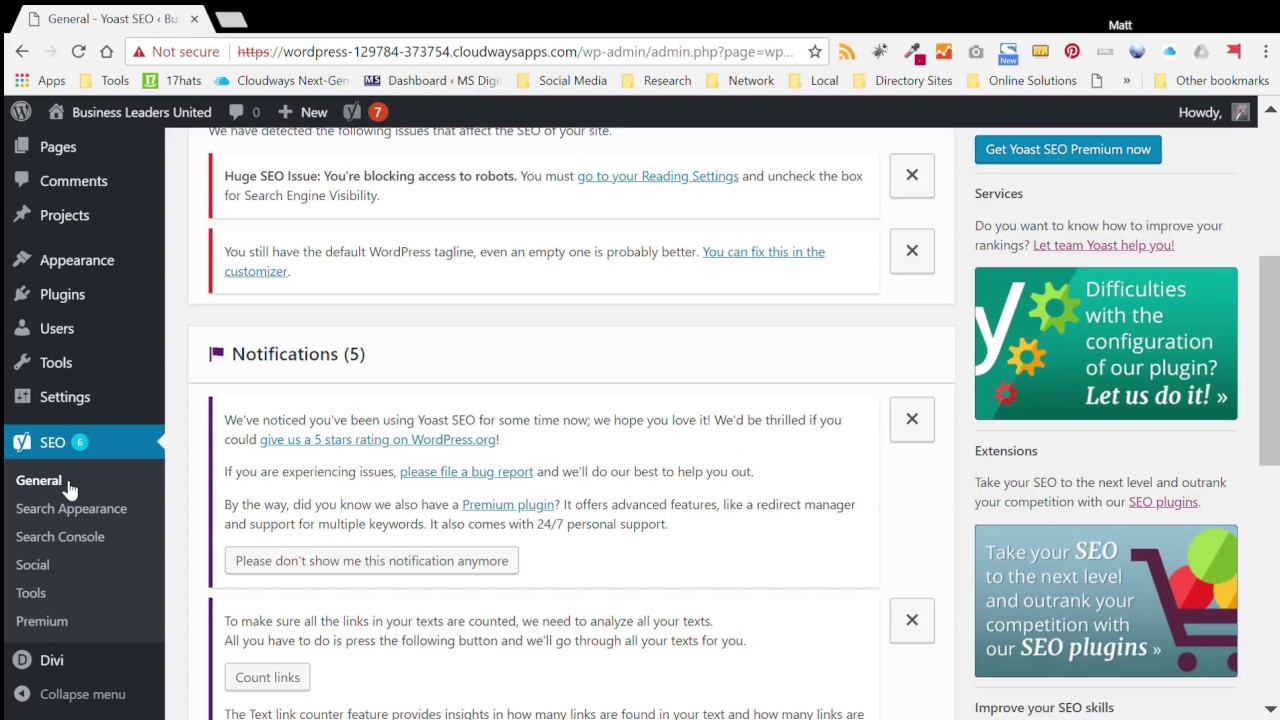1280x720 pixels.
Task: Click the Let team Yoast help you link
Action: pyautogui.click(x=1103, y=245)
